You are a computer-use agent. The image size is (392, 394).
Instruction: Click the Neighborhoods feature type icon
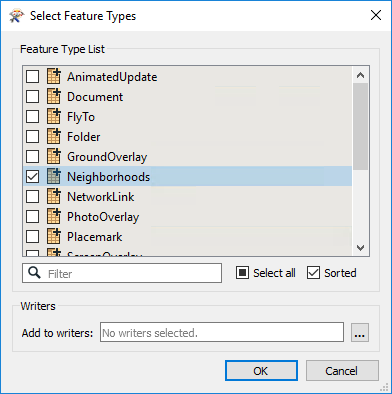[54, 176]
